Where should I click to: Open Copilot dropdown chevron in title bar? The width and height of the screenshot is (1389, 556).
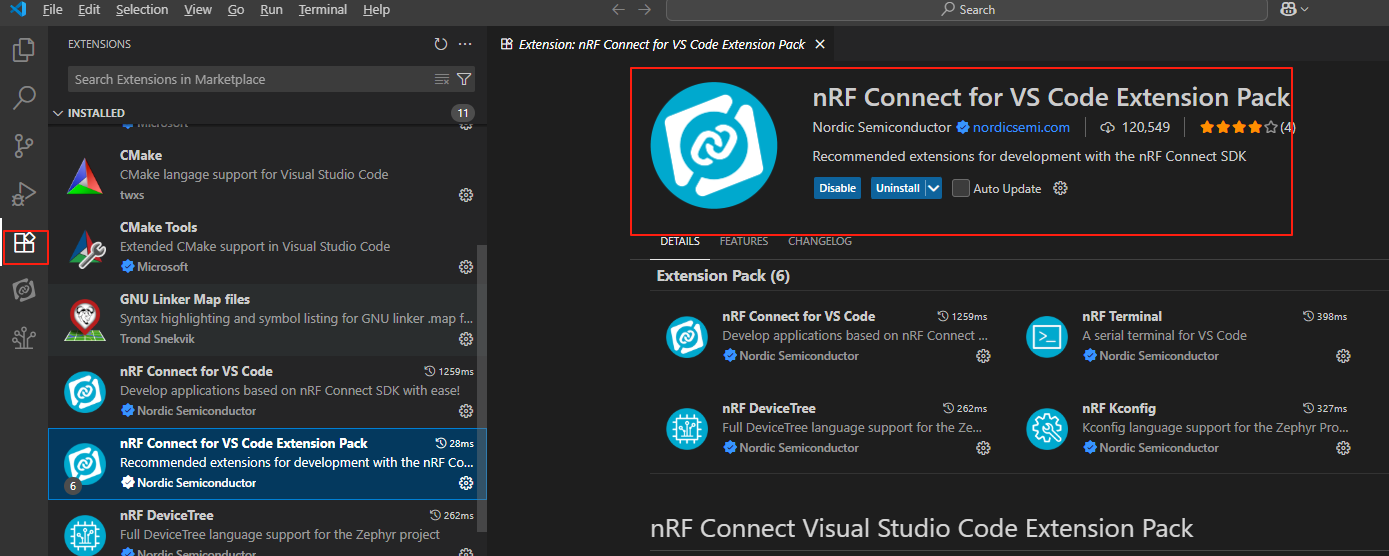[x=1304, y=9]
